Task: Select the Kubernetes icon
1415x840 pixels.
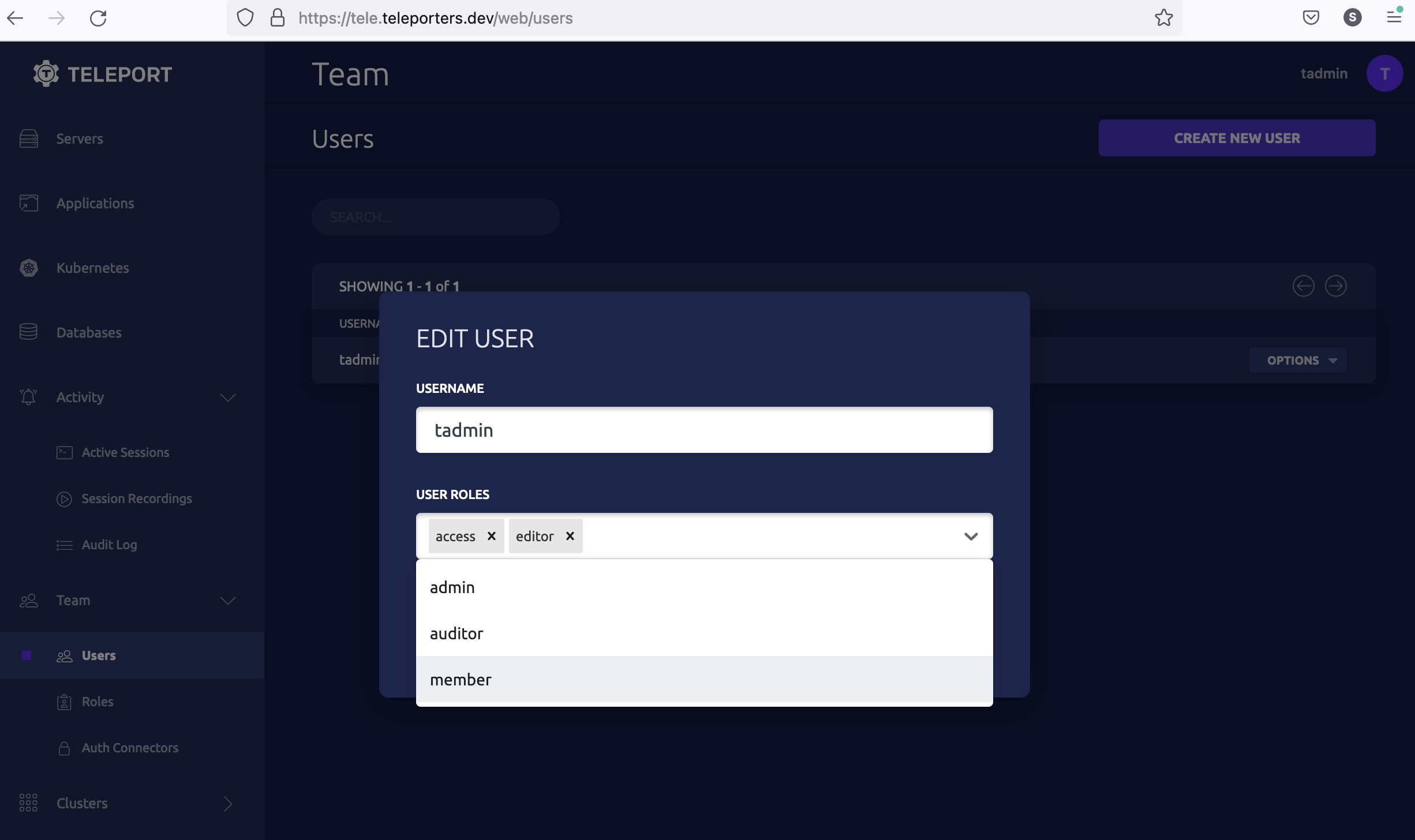Action: point(30,267)
